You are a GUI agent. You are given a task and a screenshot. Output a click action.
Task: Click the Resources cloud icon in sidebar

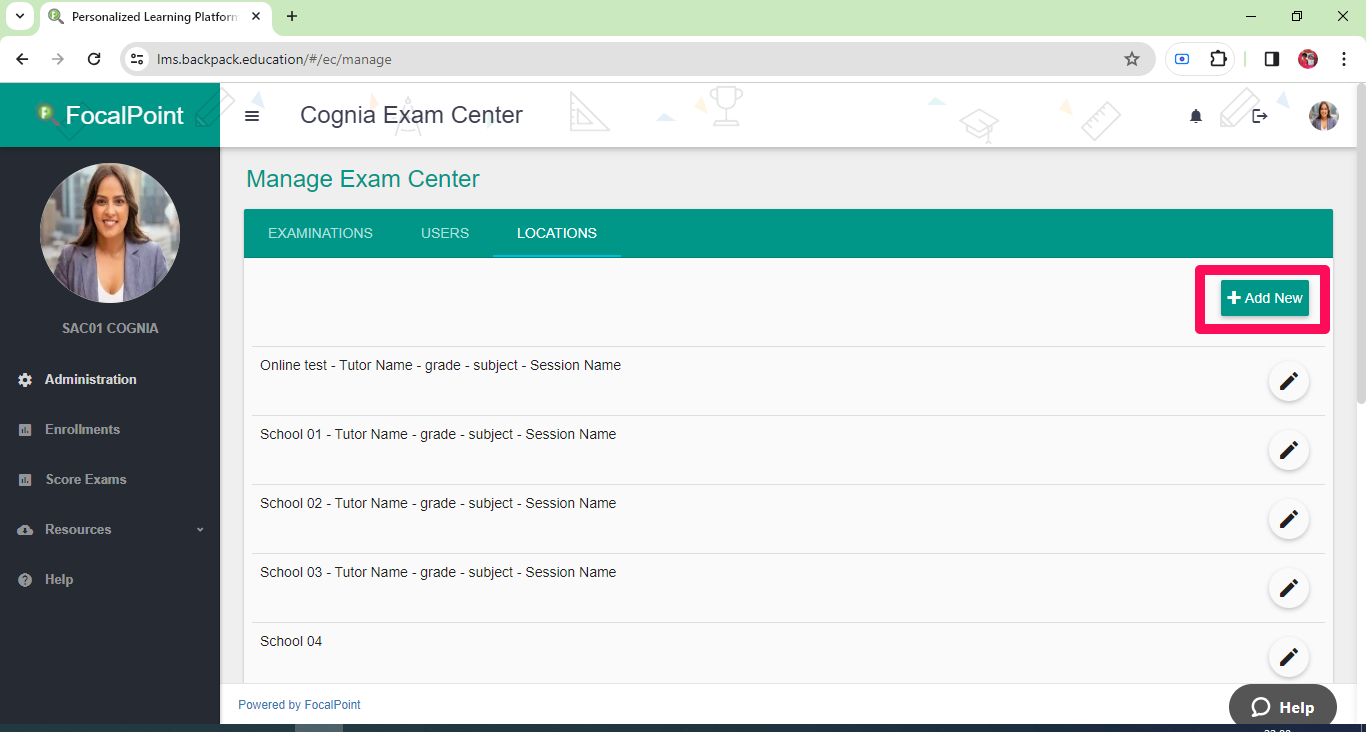pyautogui.click(x=25, y=530)
